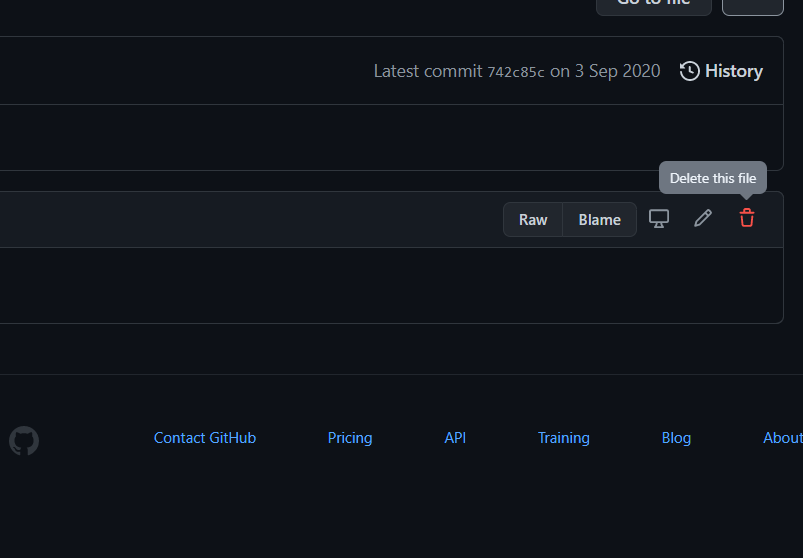Open the Contact GitHub link

pyautogui.click(x=205, y=438)
